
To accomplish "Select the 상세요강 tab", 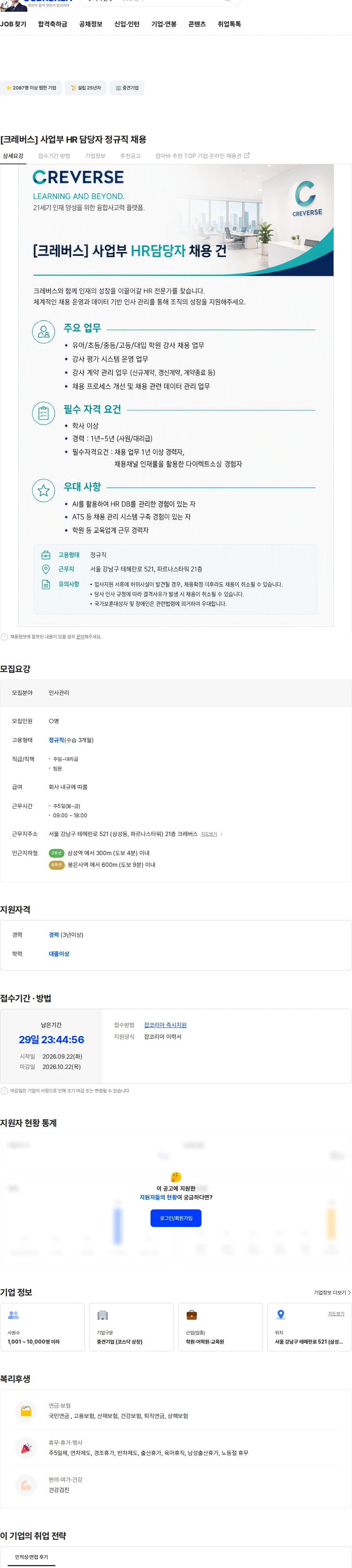I will pyautogui.click(x=13, y=156).
